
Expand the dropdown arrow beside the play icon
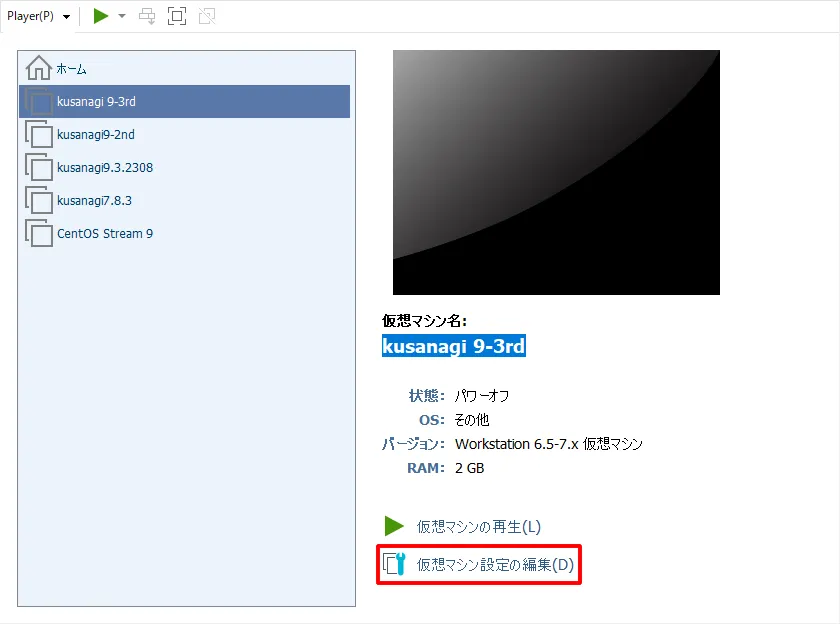click(x=122, y=16)
